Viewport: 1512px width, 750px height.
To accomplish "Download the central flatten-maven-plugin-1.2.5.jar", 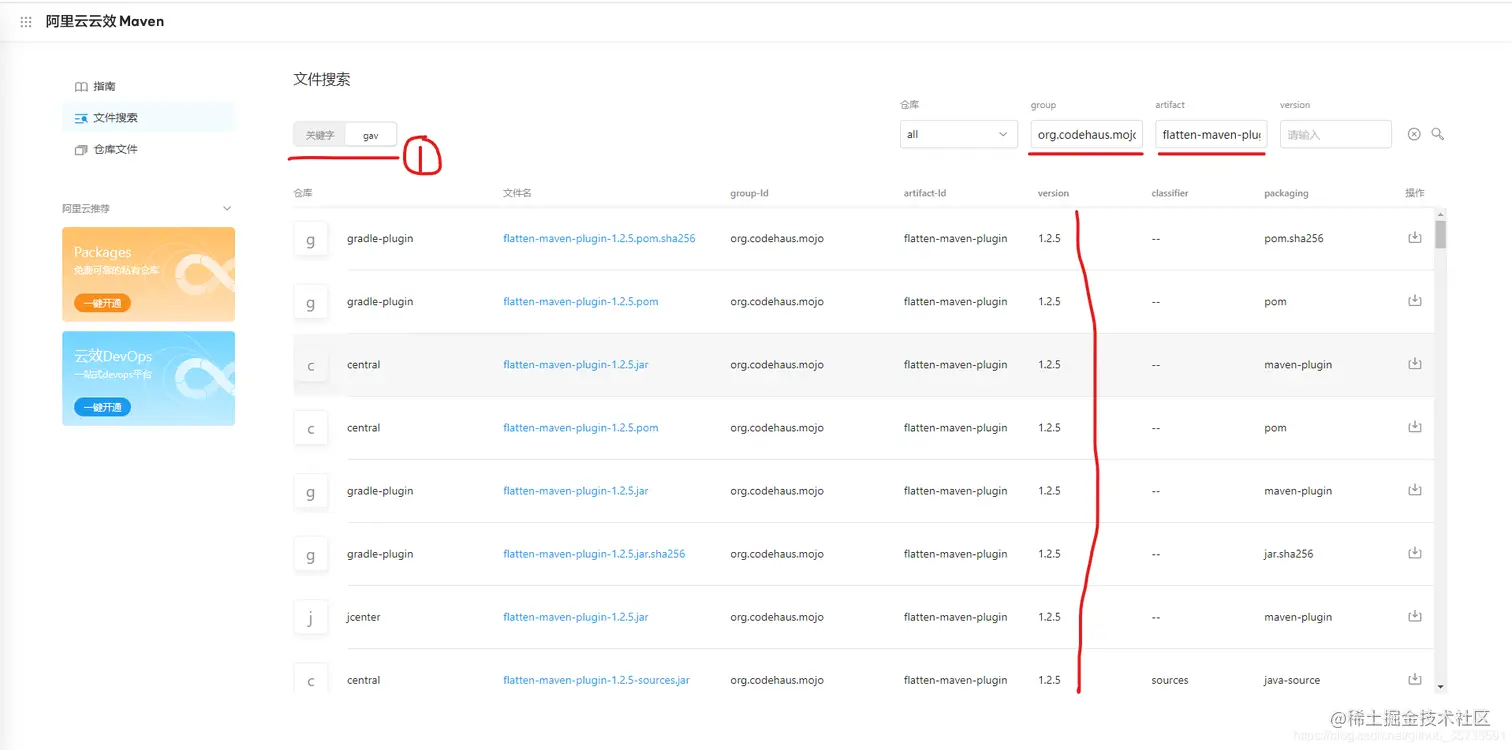I will 1415,364.
